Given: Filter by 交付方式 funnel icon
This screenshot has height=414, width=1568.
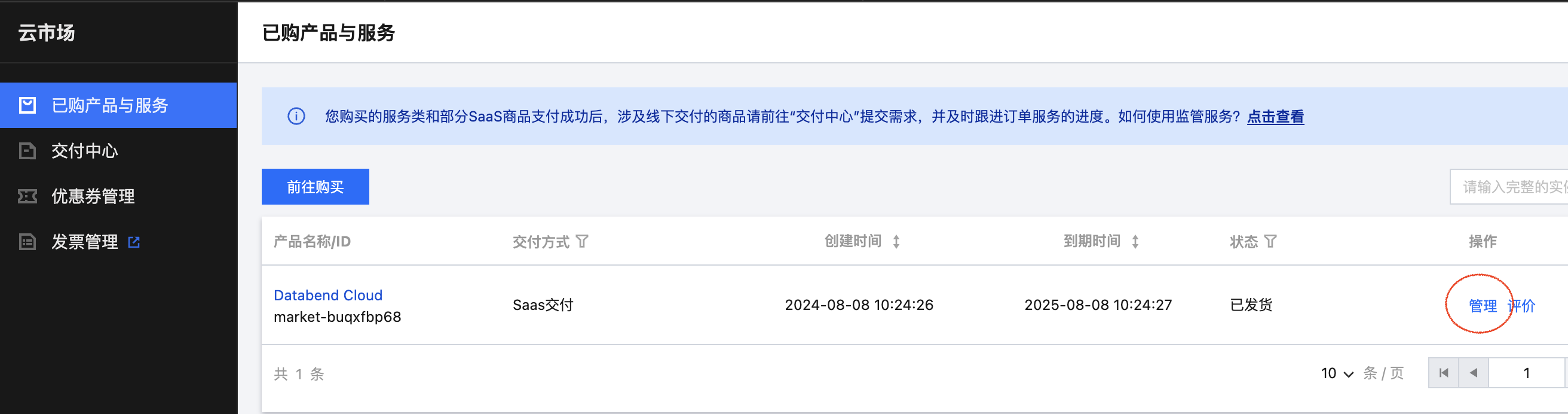Looking at the screenshot, I should (x=582, y=242).
